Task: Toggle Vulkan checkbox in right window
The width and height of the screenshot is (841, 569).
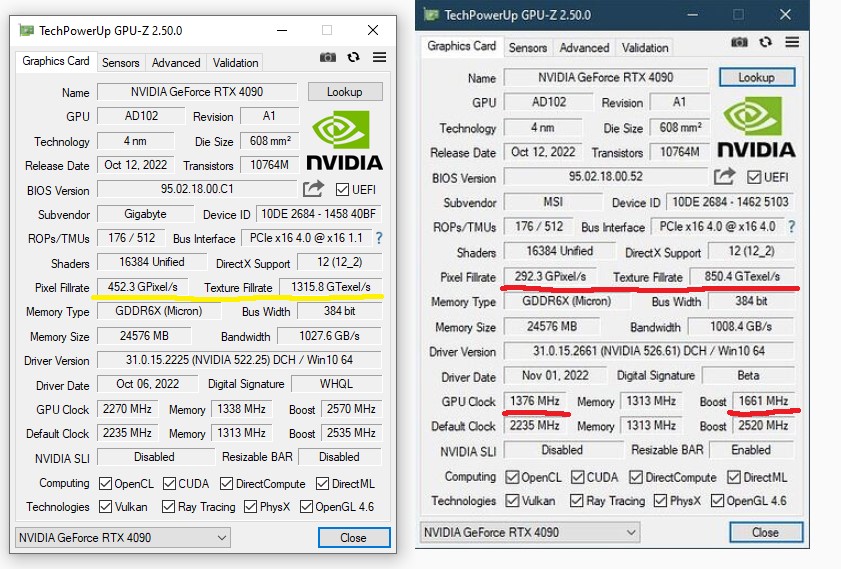Action: click(512, 501)
